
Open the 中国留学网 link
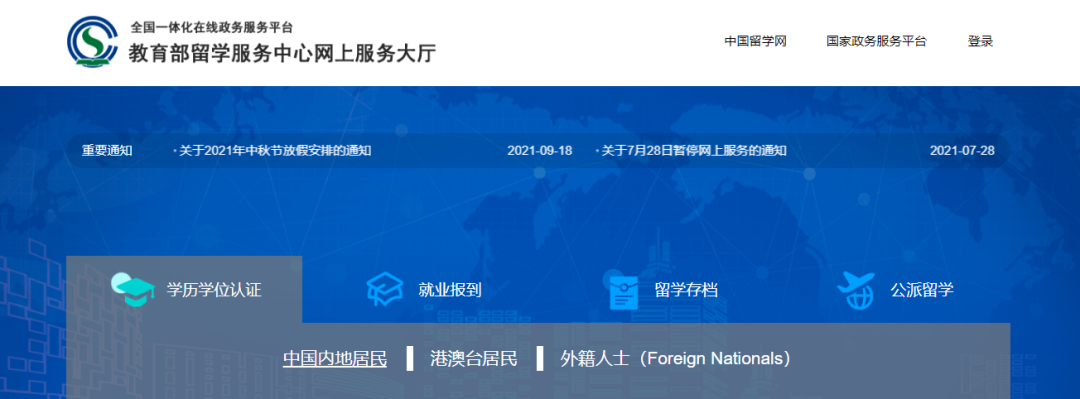click(755, 41)
